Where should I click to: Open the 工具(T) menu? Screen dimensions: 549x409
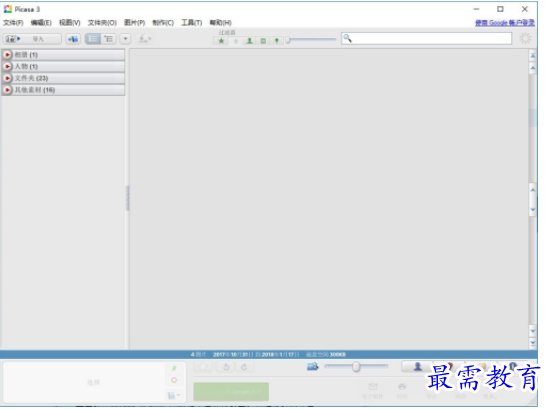pos(192,23)
